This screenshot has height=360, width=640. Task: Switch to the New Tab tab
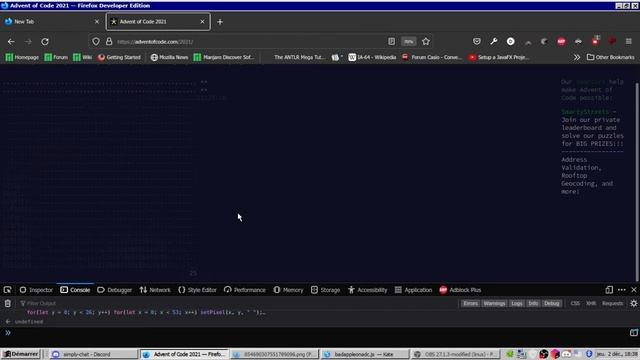pyautogui.click(x=52, y=22)
